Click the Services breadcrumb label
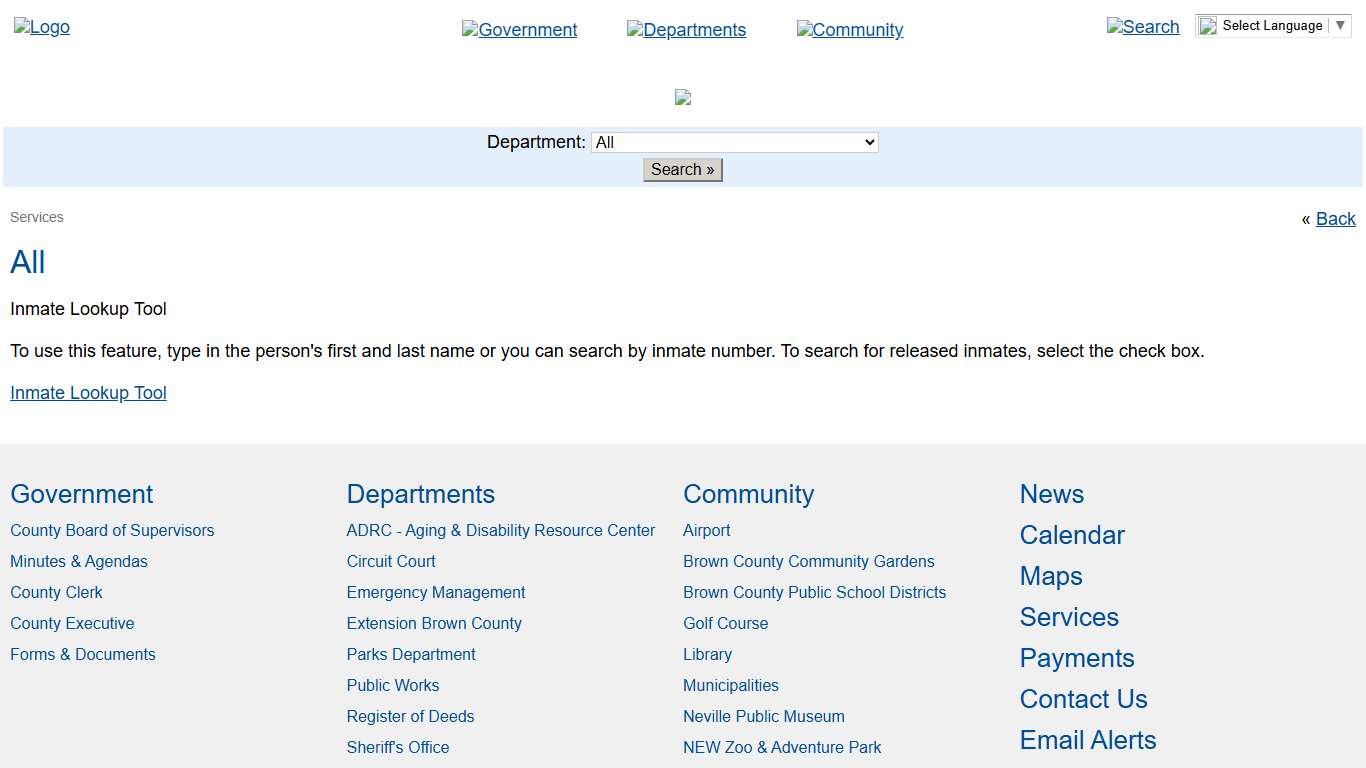This screenshot has height=768, width=1366. point(36,217)
